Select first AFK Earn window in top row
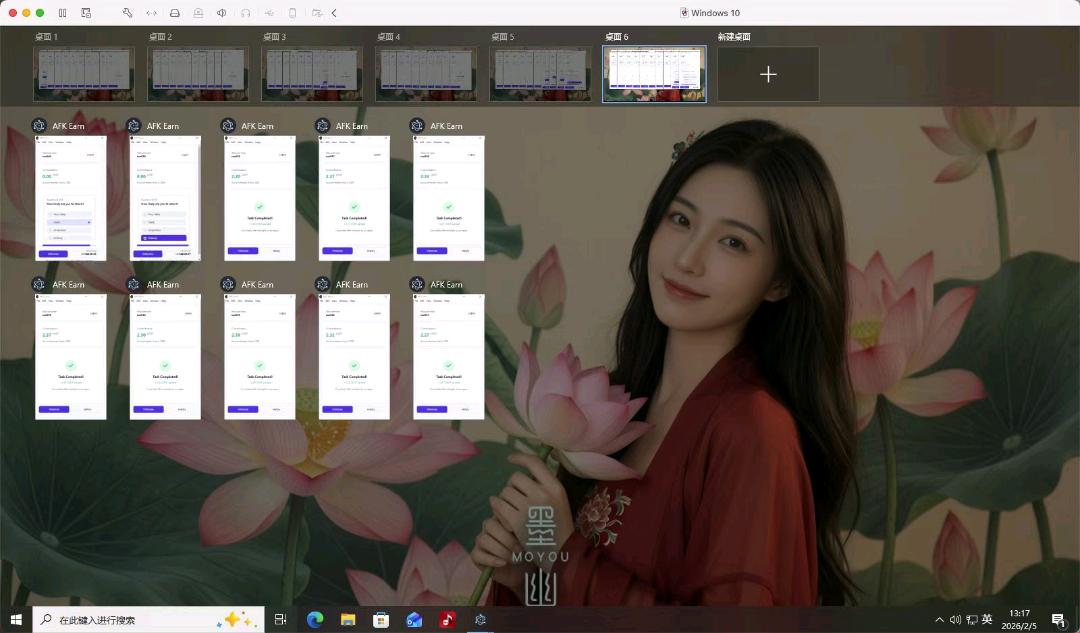 [70, 197]
